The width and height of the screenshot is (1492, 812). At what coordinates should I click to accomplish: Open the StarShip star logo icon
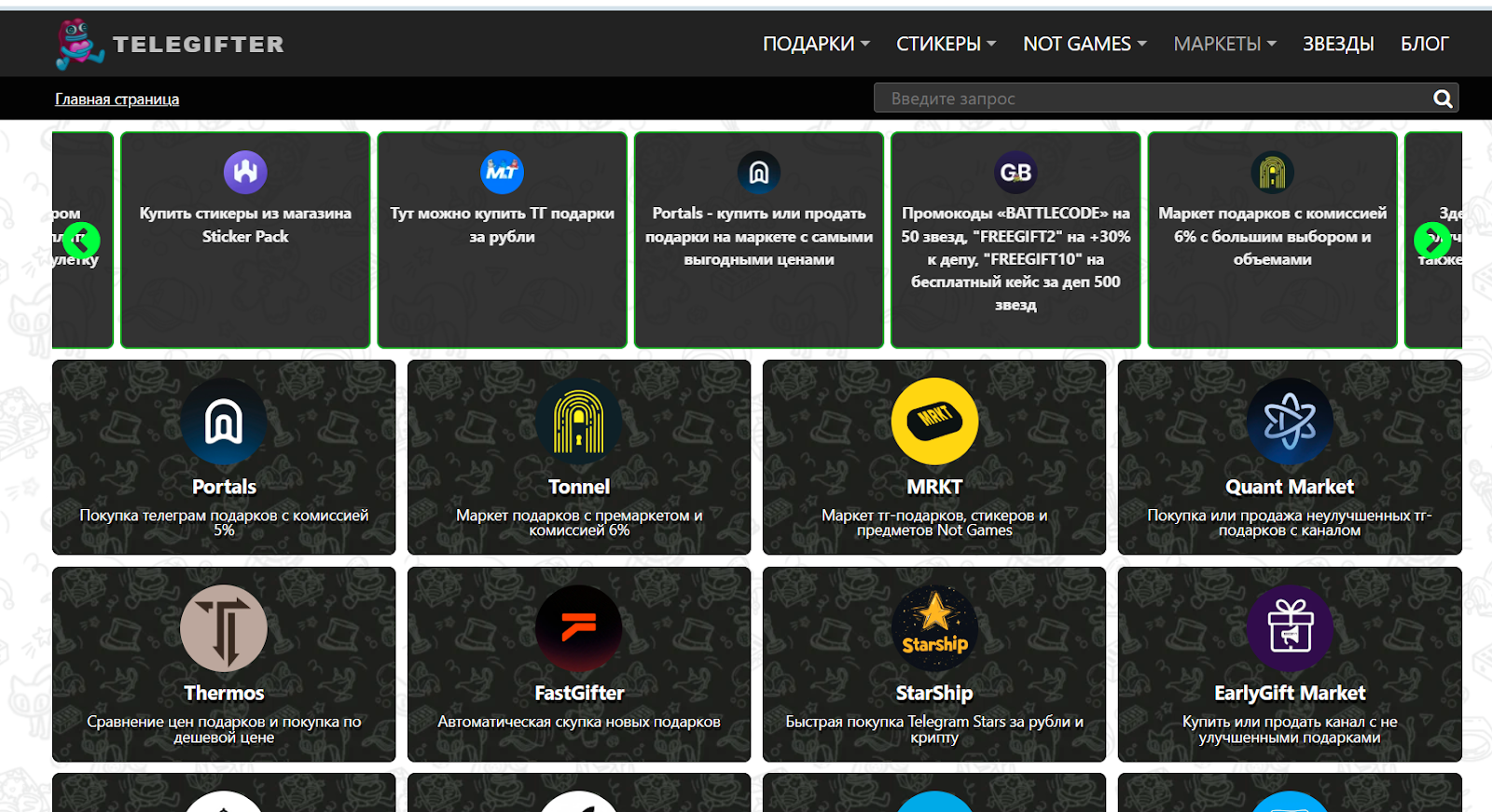pos(934,628)
